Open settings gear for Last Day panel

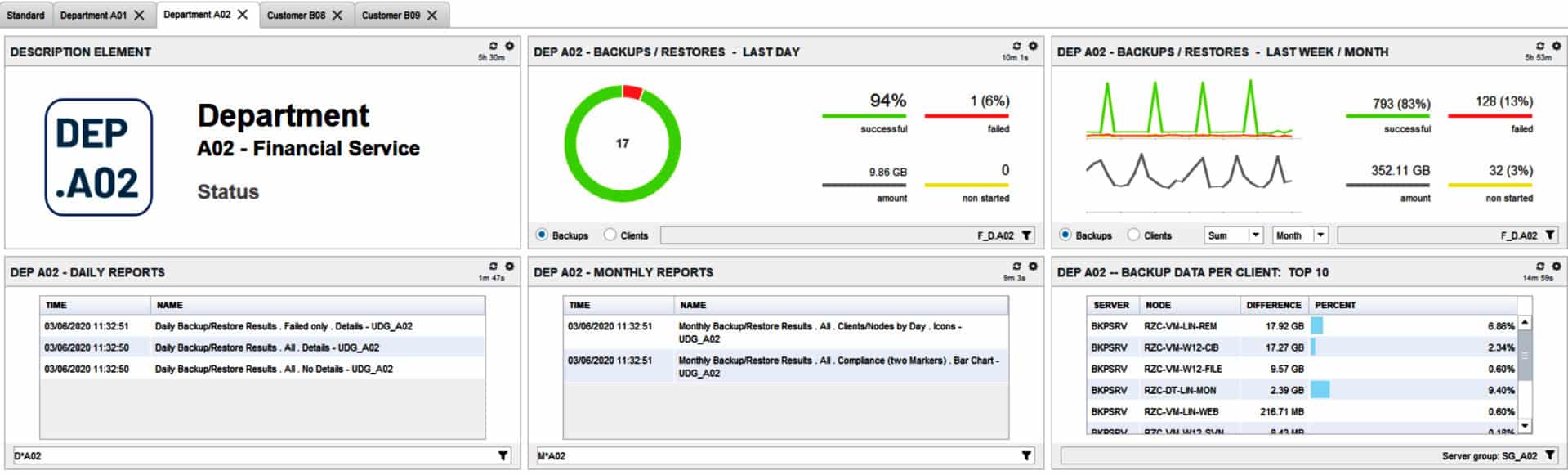click(x=1033, y=46)
